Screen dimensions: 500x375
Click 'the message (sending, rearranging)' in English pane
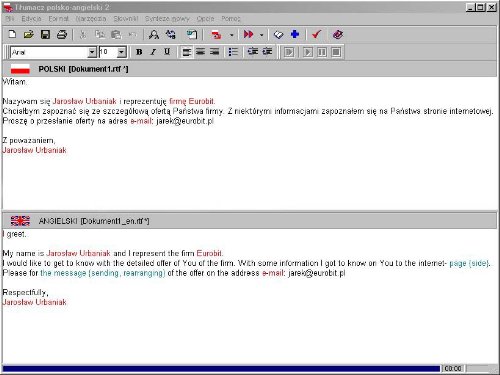click(103, 273)
